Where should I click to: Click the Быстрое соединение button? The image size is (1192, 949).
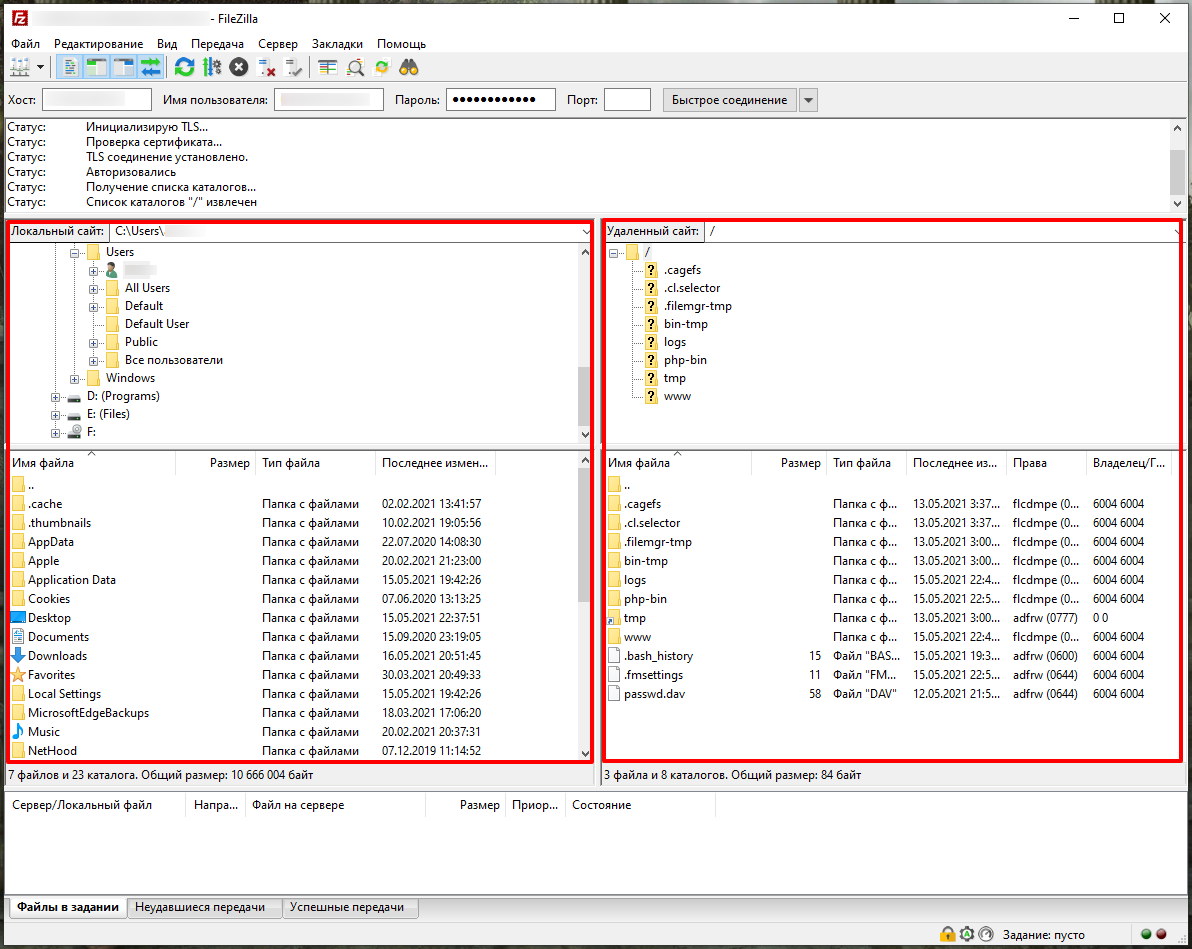pyautogui.click(x=729, y=100)
